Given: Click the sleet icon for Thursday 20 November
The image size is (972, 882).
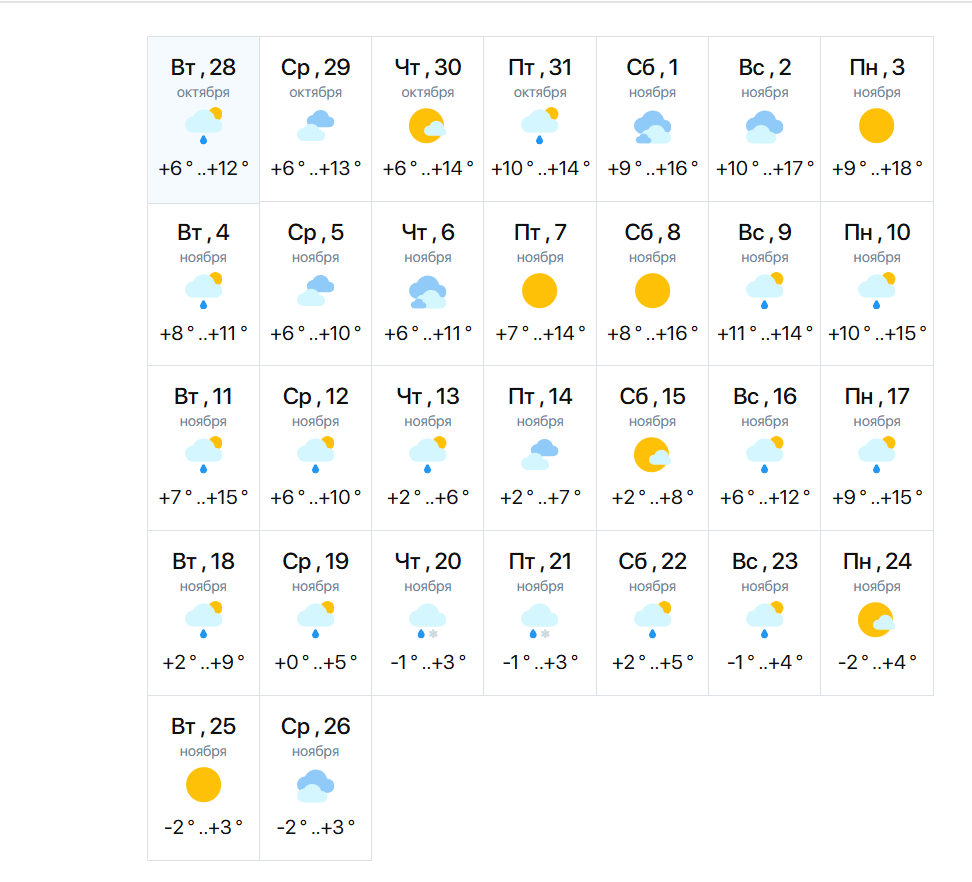Looking at the screenshot, I should coord(428,620).
